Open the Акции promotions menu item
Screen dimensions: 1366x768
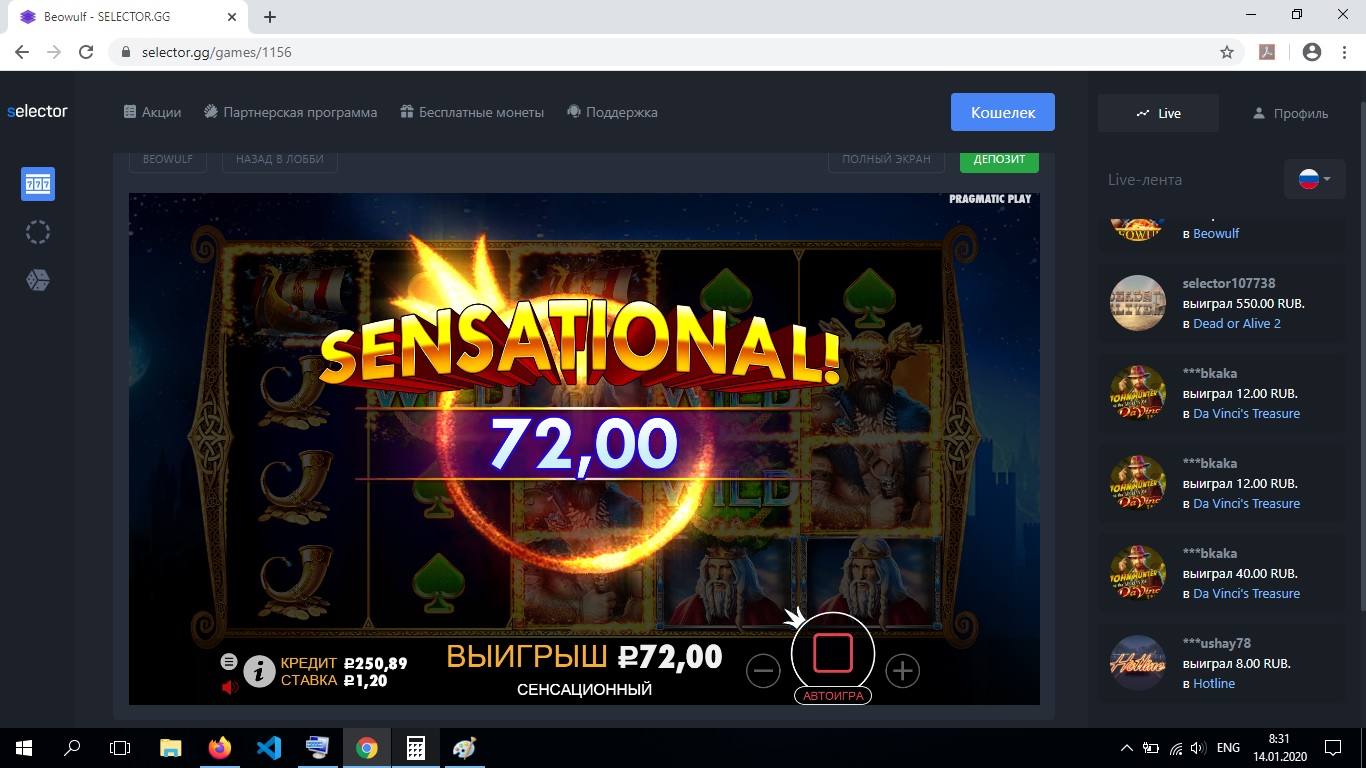[152, 112]
